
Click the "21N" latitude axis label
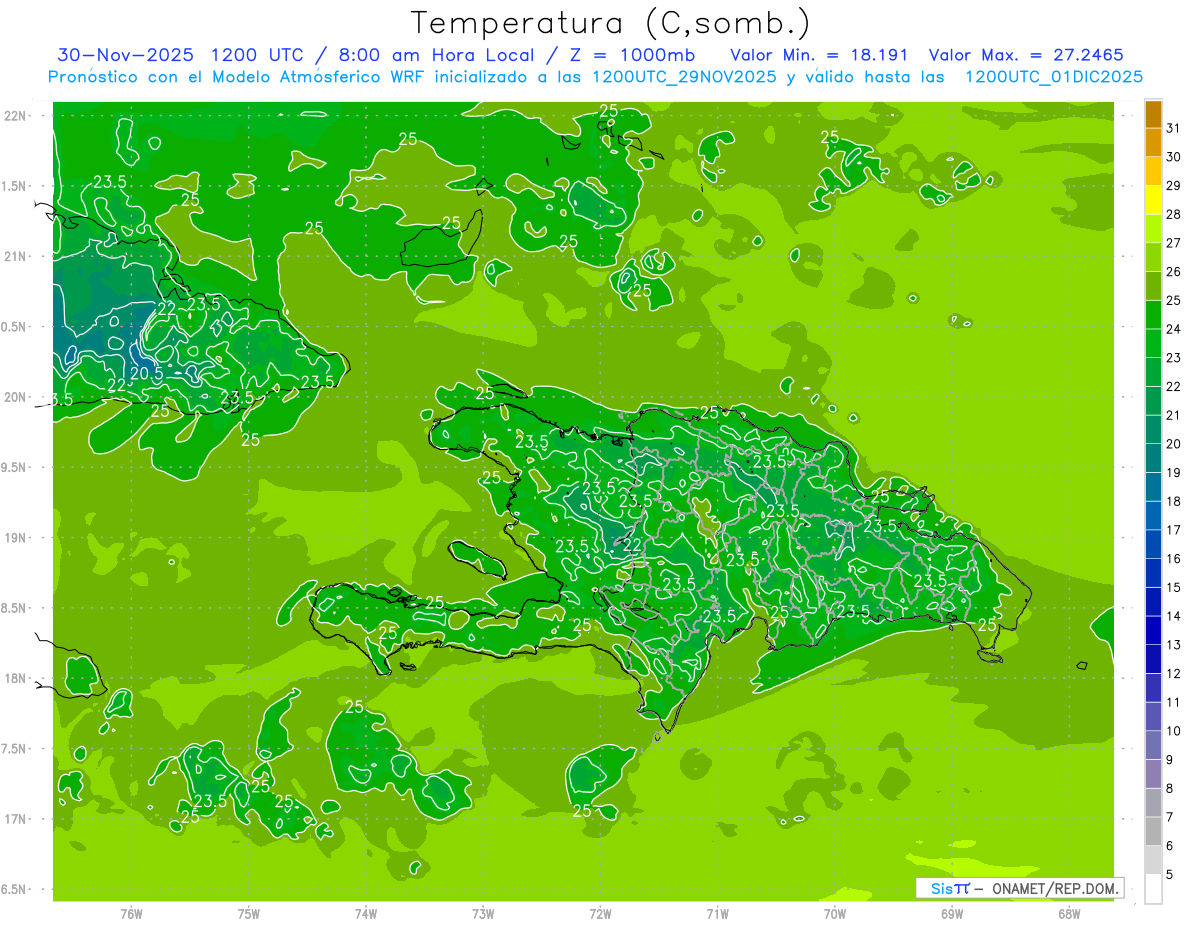coord(15,257)
